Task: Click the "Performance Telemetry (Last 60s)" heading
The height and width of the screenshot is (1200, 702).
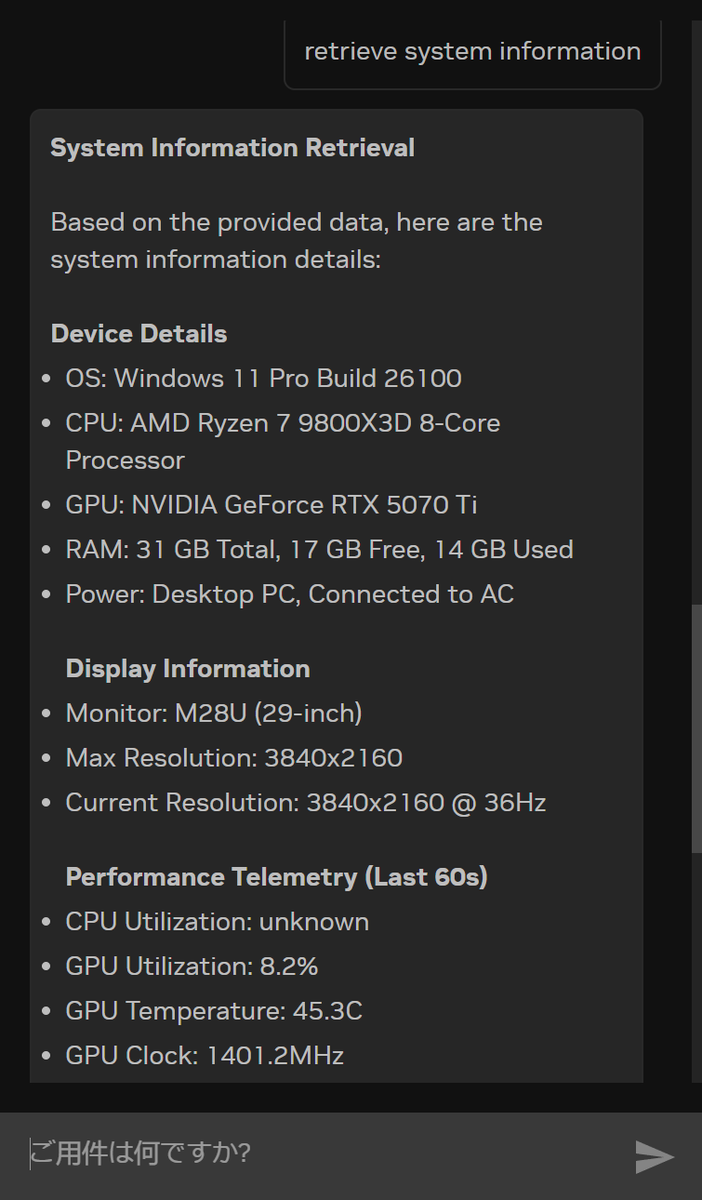Action: click(x=276, y=877)
